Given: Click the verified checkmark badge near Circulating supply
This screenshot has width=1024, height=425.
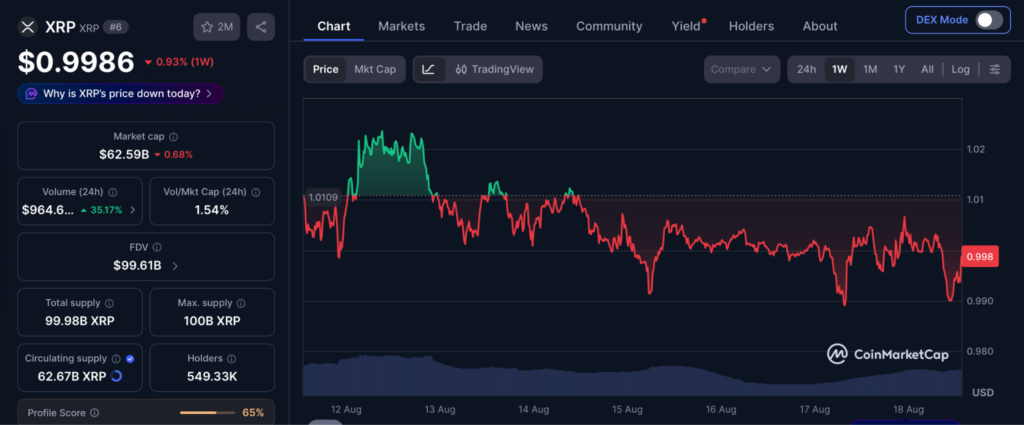Looking at the screenshot, I should click(x=130, y=358).
